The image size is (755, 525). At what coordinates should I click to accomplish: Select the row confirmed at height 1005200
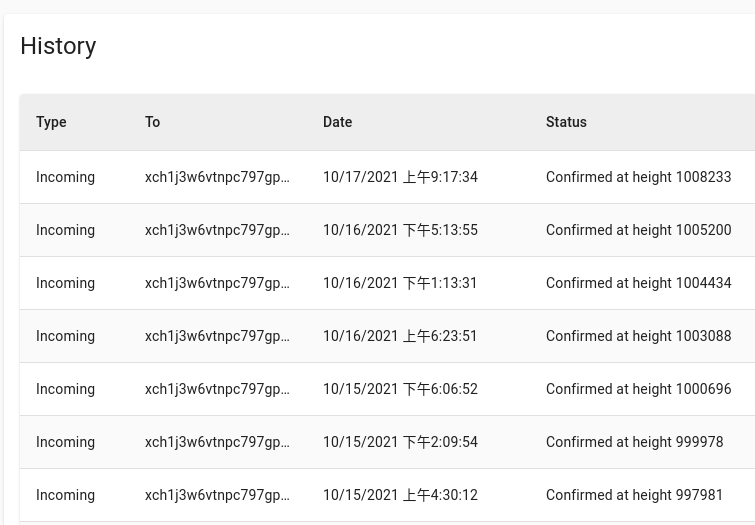tap(387, 230)
